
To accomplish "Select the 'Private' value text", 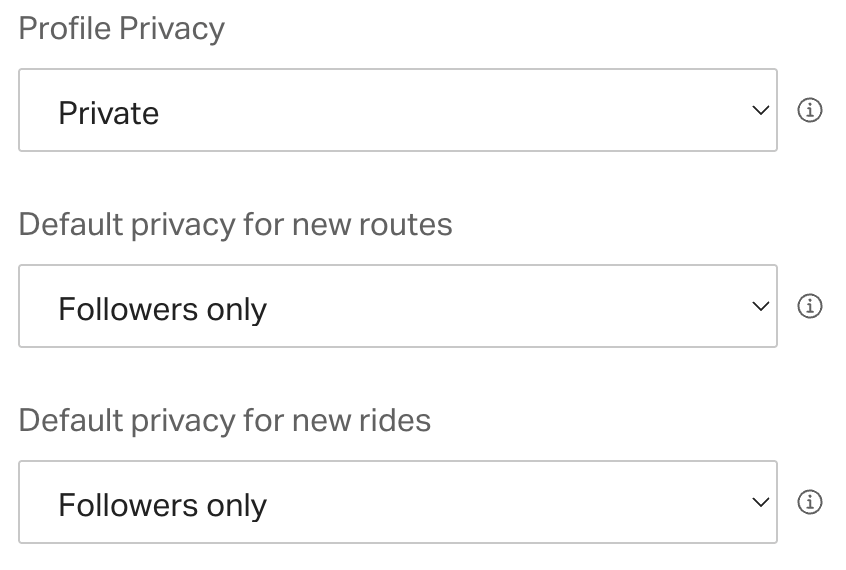I will [x=108, y=113].
